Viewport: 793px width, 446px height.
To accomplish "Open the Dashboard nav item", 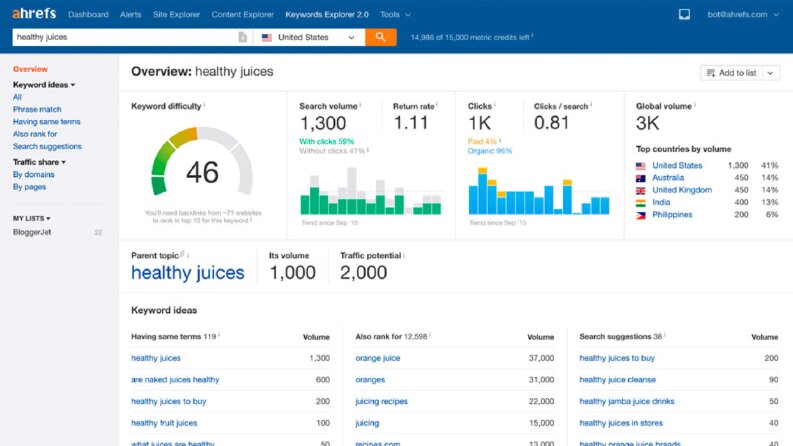I will [88, 15].
